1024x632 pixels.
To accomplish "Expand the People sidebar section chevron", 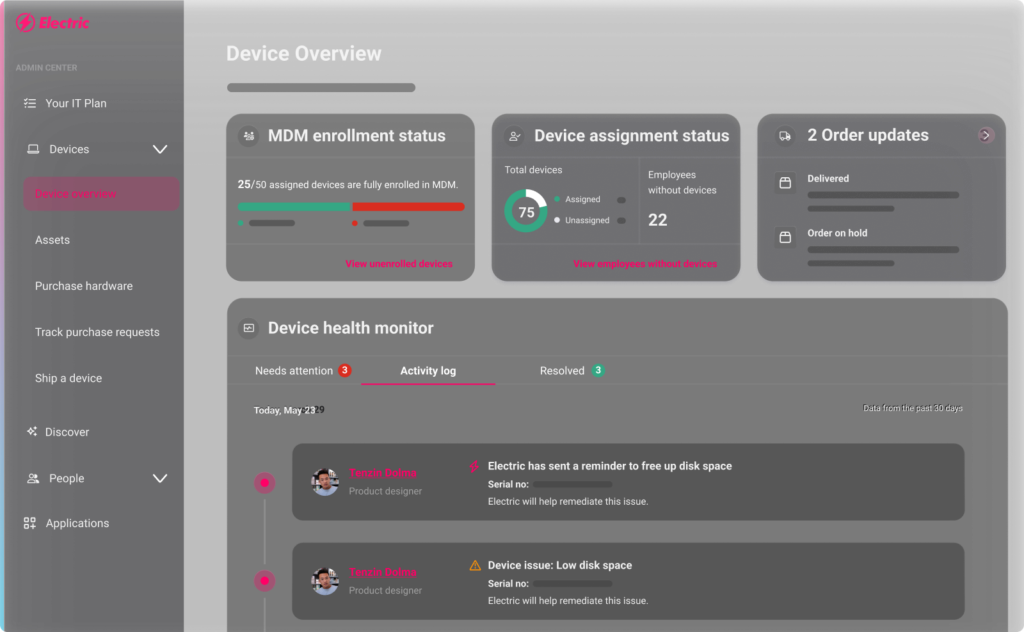I will click(x=159, y=478).
